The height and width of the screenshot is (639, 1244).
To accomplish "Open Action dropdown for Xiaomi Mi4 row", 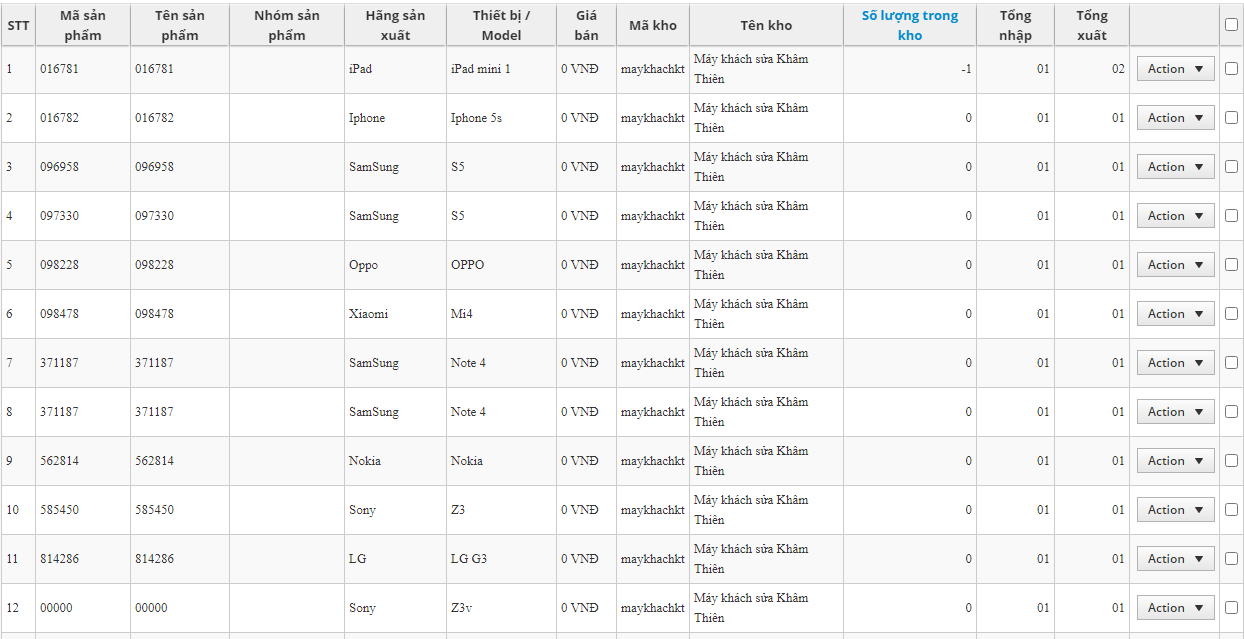I will 1175,314.
